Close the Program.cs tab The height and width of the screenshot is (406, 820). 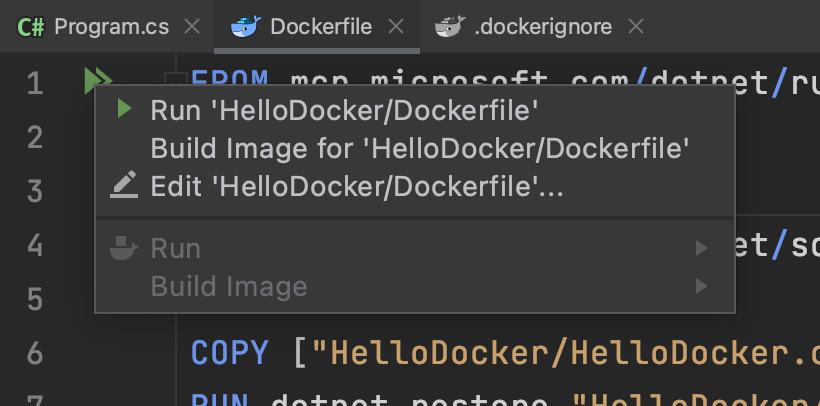(x=194, y=27)
